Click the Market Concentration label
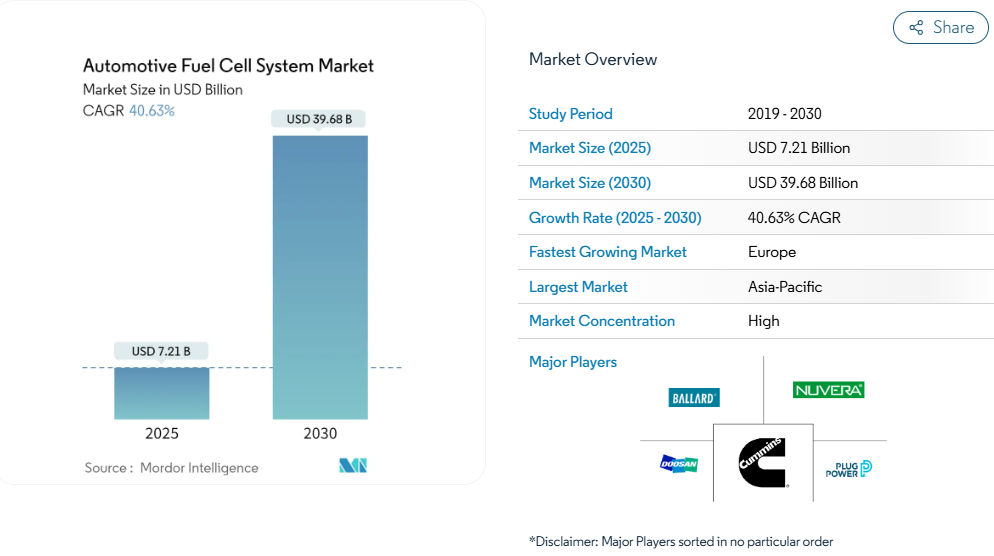The width and height of the screenshot is (994, 556). click(x=601, y=321)
